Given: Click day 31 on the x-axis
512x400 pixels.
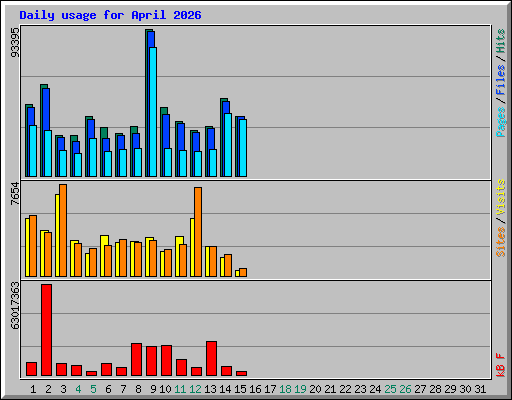Looking at the screenshot, I should coord(480,389).
